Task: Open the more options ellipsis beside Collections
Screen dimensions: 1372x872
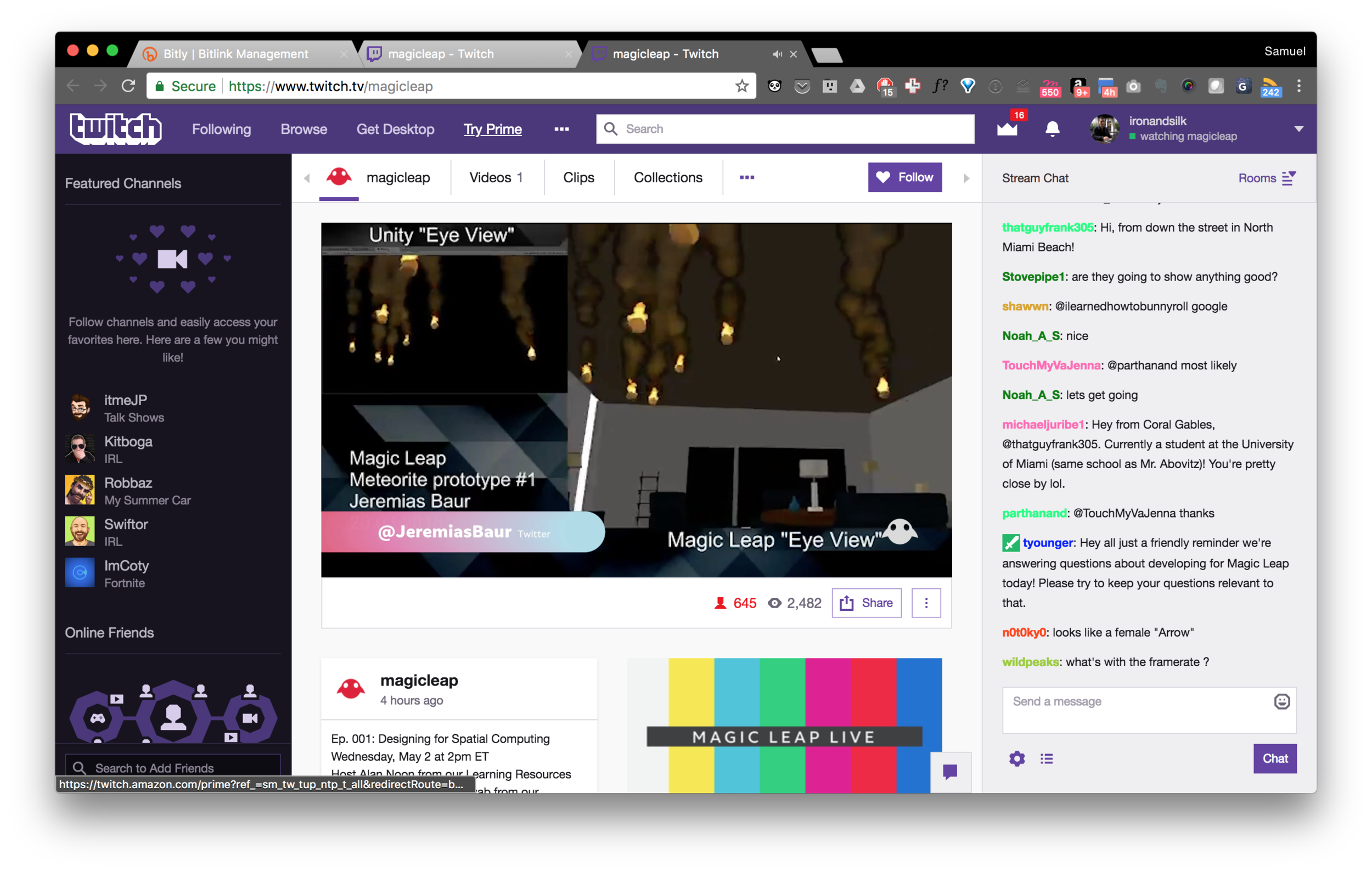Action: [746, 177]
